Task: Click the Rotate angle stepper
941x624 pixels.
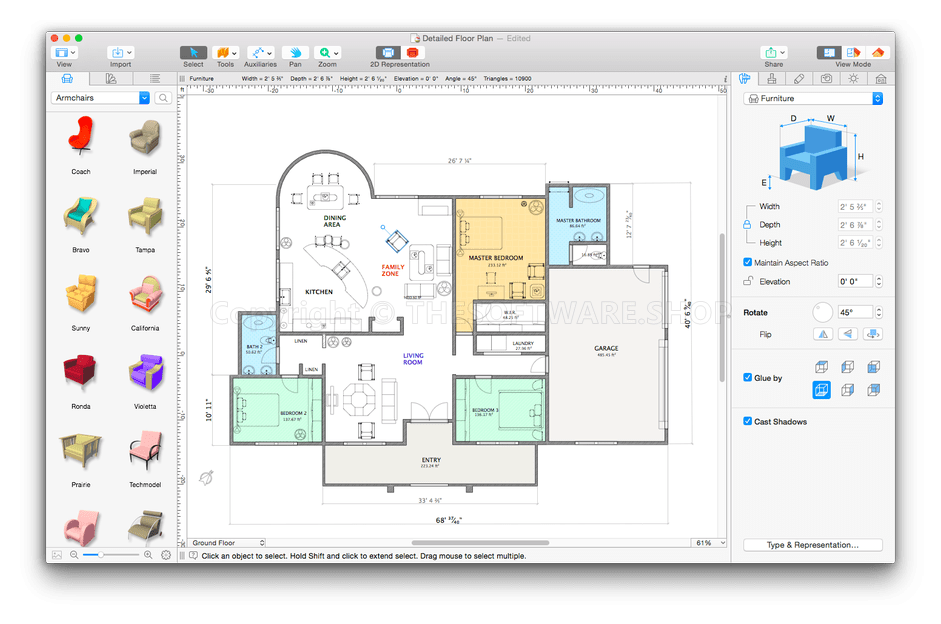Action: click(x=879, y=312)
